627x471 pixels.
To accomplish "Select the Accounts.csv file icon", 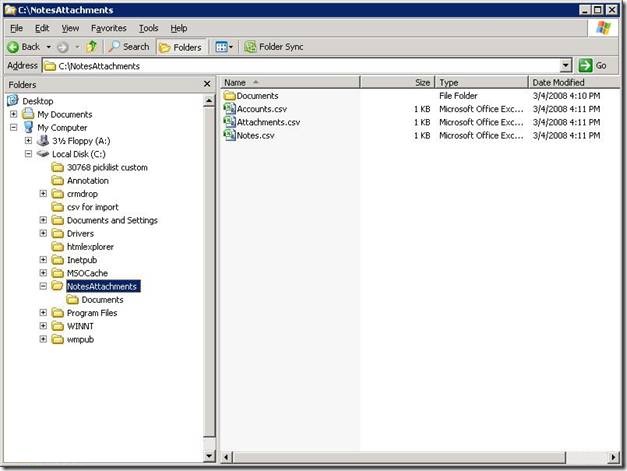I will [x=229, y=109].
